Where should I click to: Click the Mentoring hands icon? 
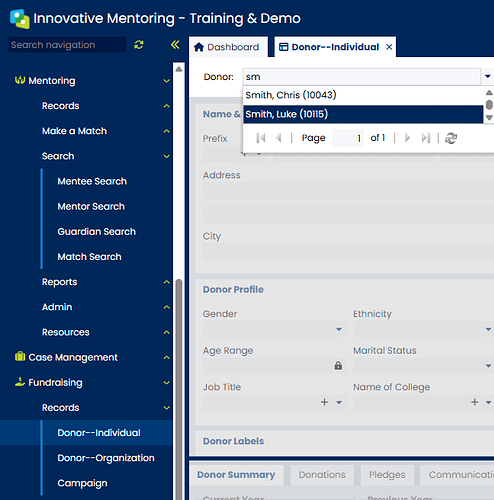20,80
